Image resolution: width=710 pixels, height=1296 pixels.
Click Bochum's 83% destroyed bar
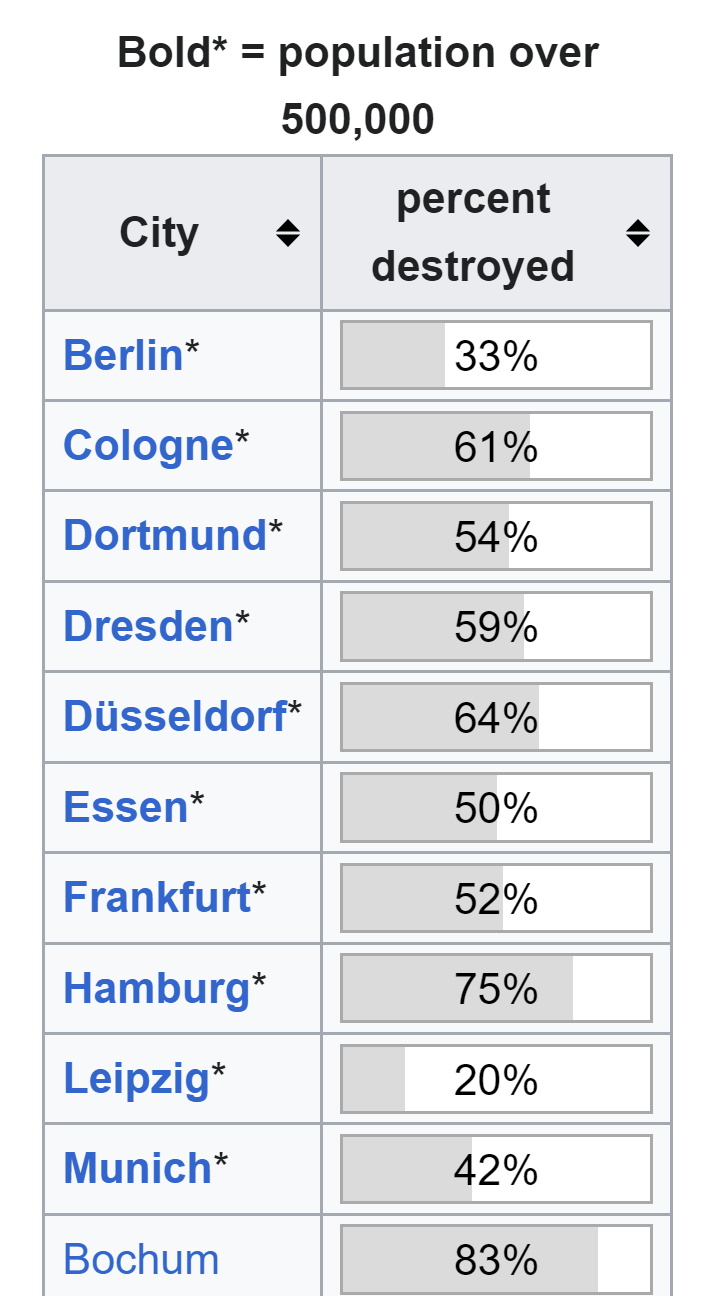click(x=496, y=1259)
